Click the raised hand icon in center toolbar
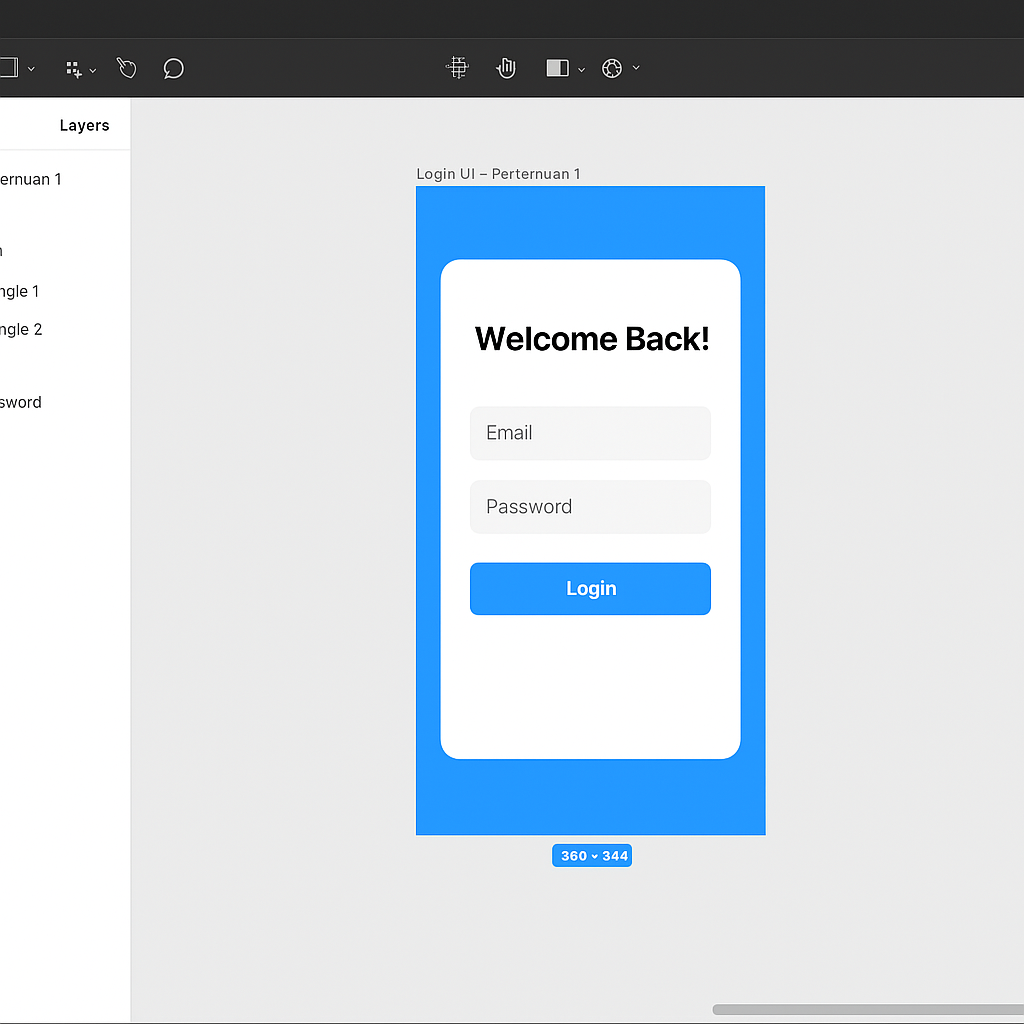The image size is (1024, 1024). point(506,68)
